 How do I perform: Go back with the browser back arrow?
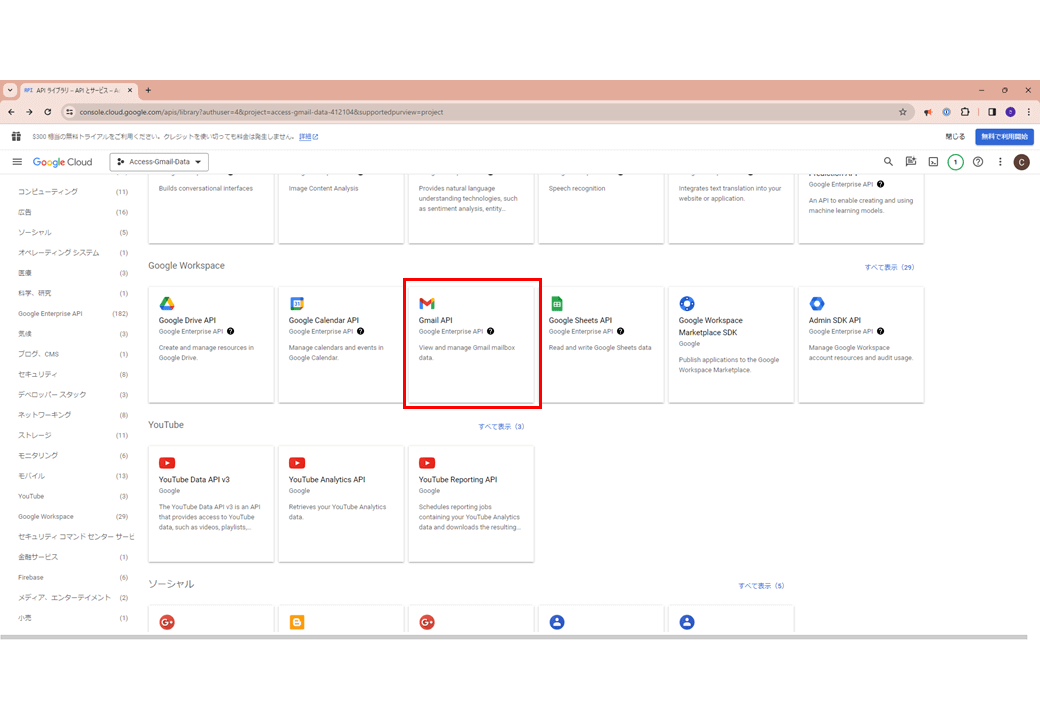(11, 112)
